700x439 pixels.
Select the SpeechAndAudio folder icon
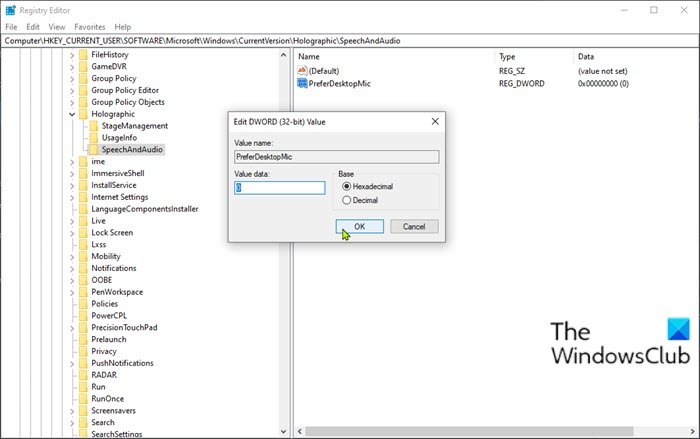tap(94, 150)
